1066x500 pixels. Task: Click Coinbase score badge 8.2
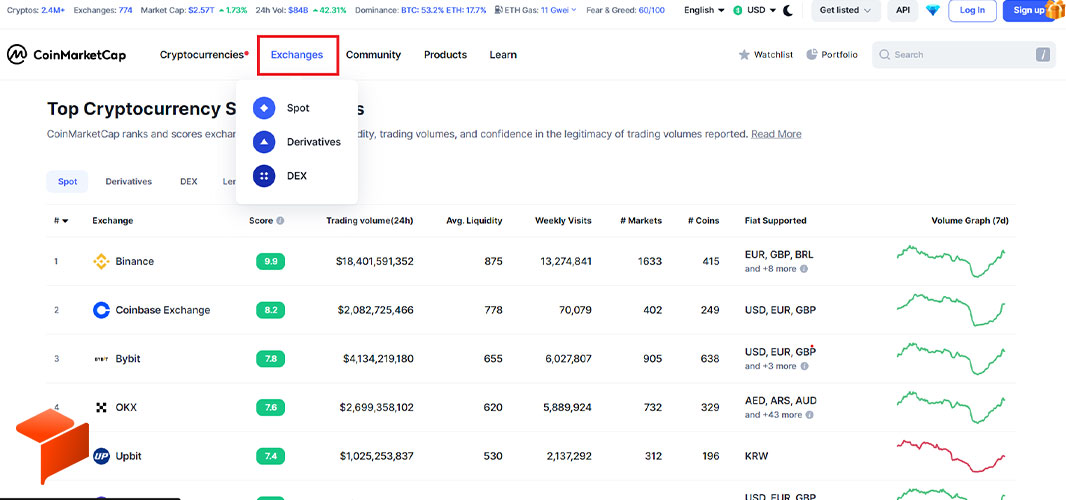tap(271, 310)
